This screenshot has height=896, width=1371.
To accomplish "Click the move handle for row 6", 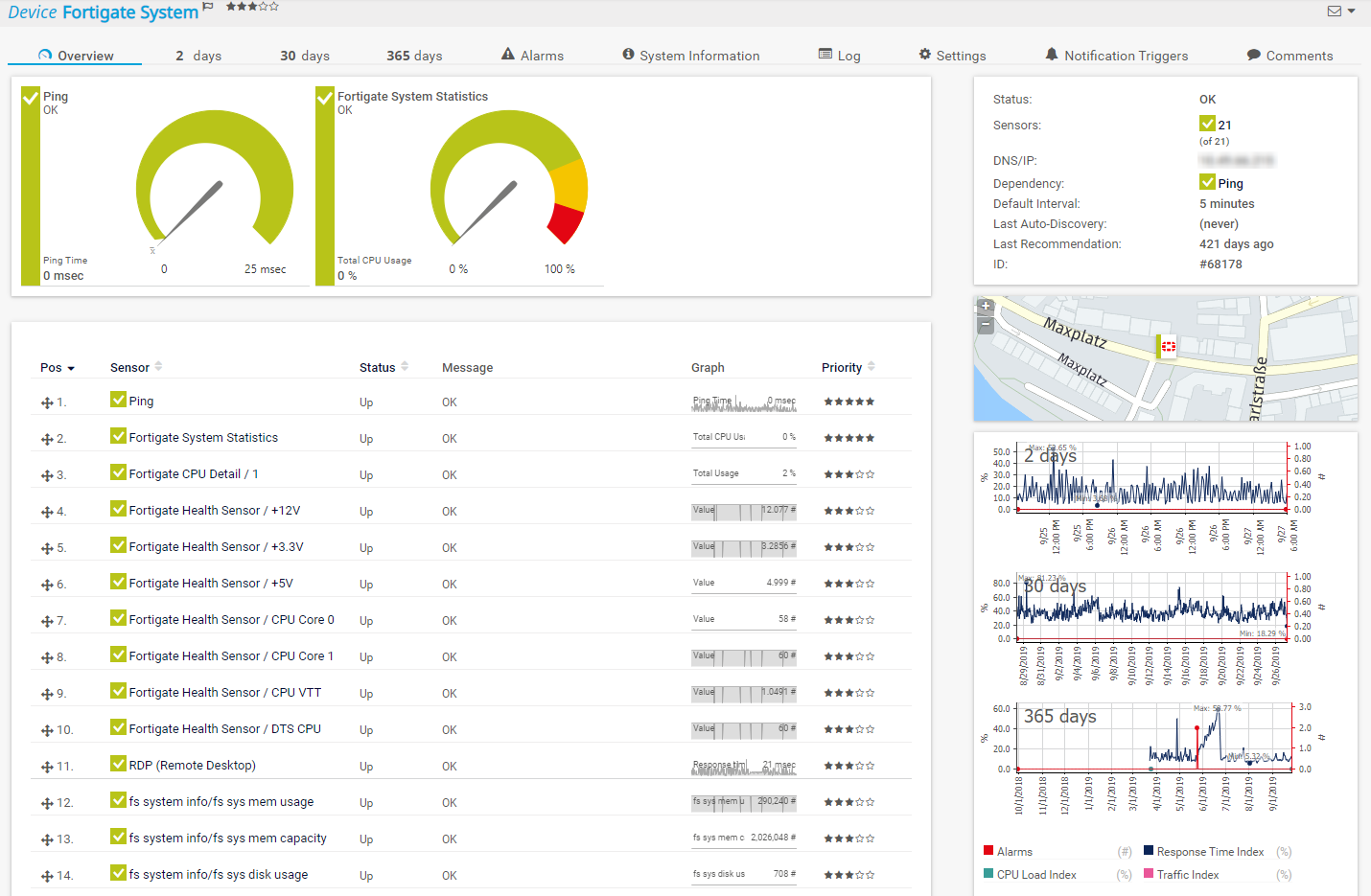I will (x=47, y=586).
